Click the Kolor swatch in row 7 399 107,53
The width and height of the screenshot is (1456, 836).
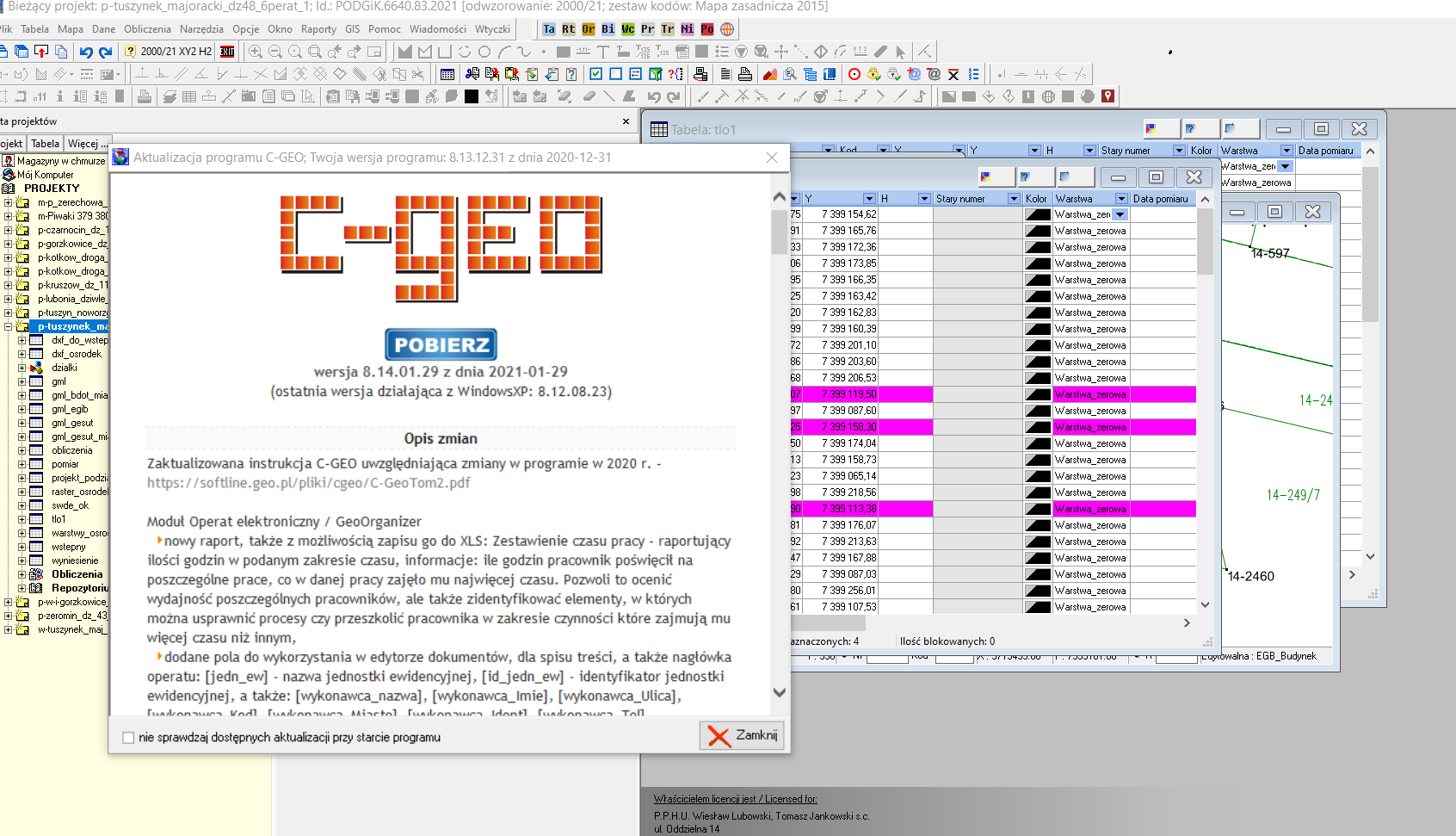pos(1037,607)
